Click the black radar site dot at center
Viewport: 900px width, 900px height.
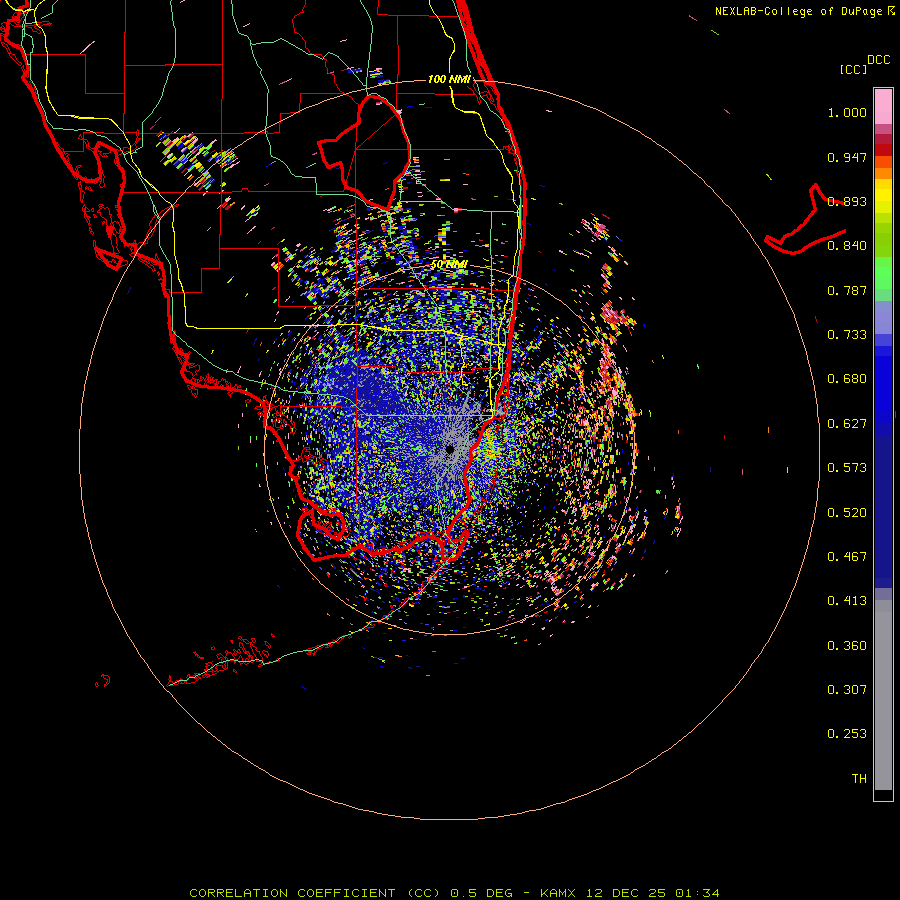click(x=450, y=449)
